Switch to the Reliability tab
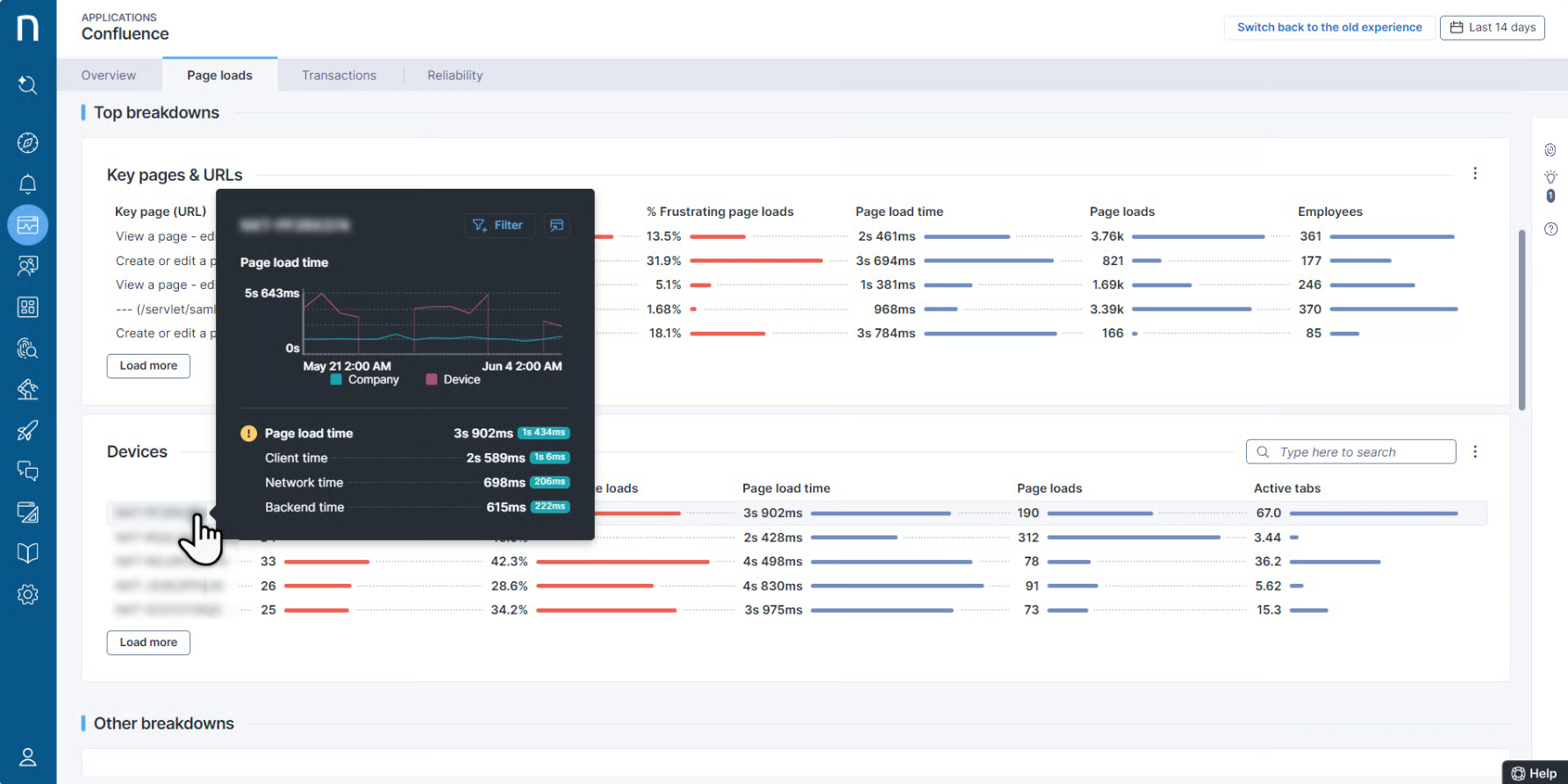 click(x=455, y=76)
